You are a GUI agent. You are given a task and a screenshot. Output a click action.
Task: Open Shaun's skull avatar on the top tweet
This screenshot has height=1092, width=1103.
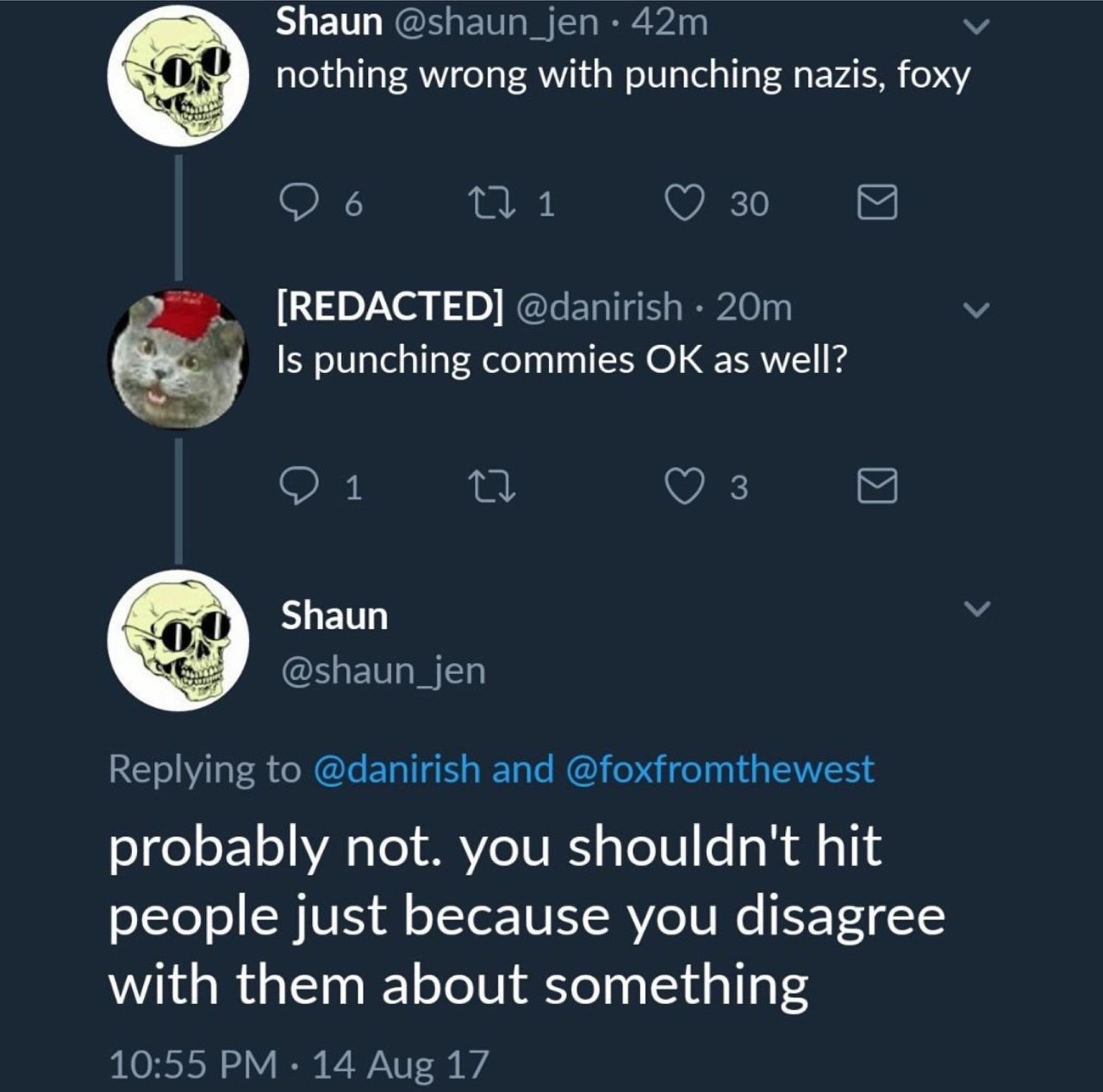(x=178, y=76)
